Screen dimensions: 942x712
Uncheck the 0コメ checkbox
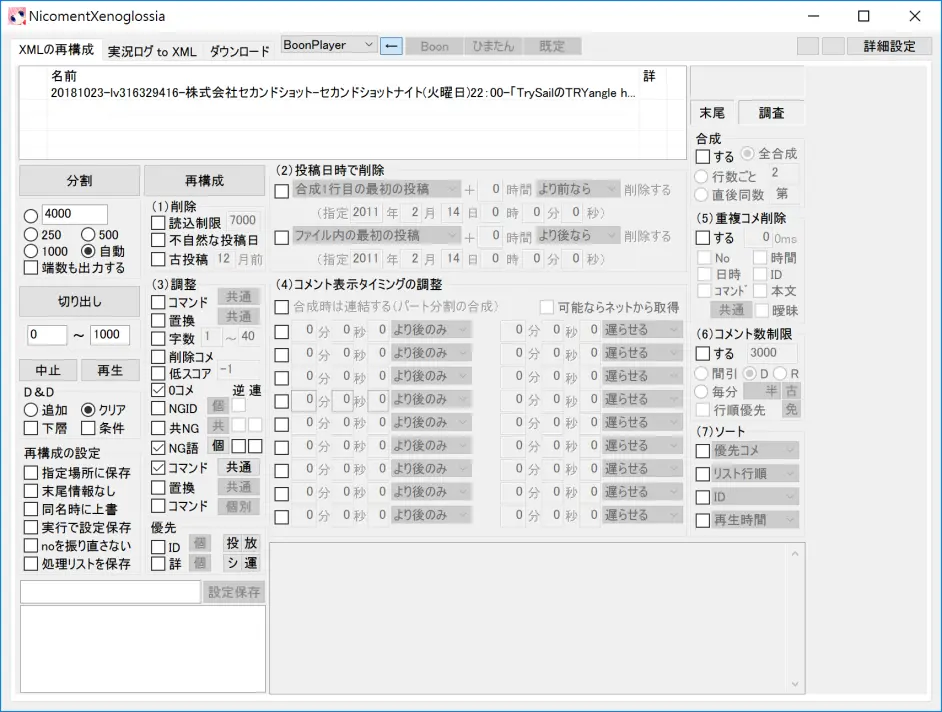point(158,390)
